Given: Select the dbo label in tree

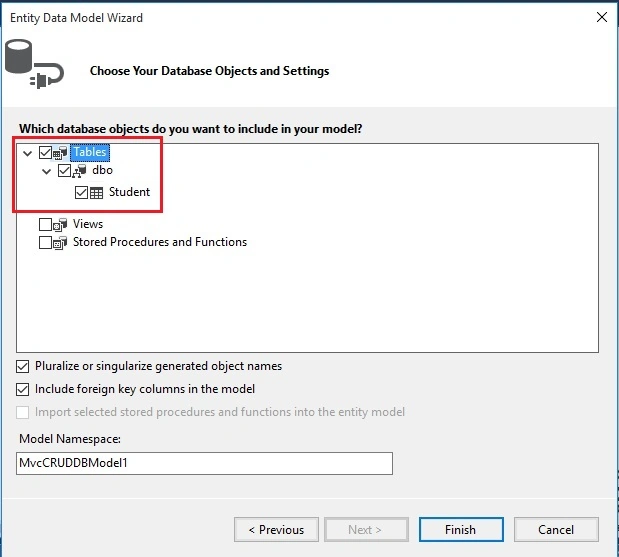Looking at the screenshot, I should [103, 170].
